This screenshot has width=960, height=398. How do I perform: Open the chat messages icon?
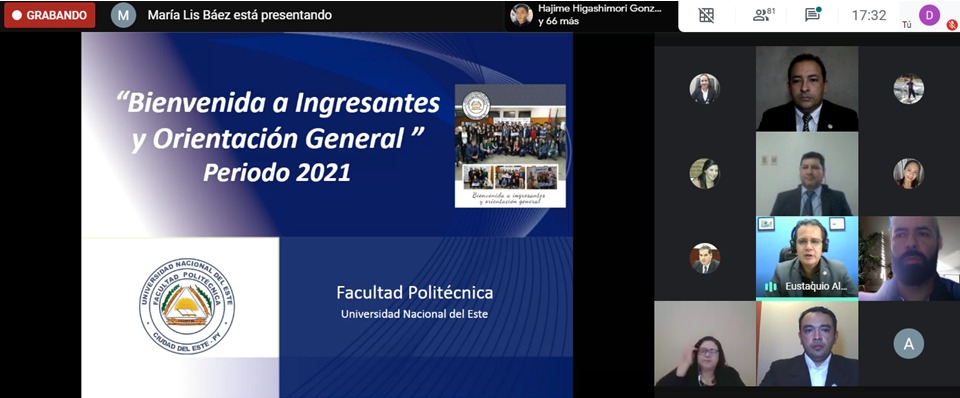pyautogui.click(x=813, y=15)
